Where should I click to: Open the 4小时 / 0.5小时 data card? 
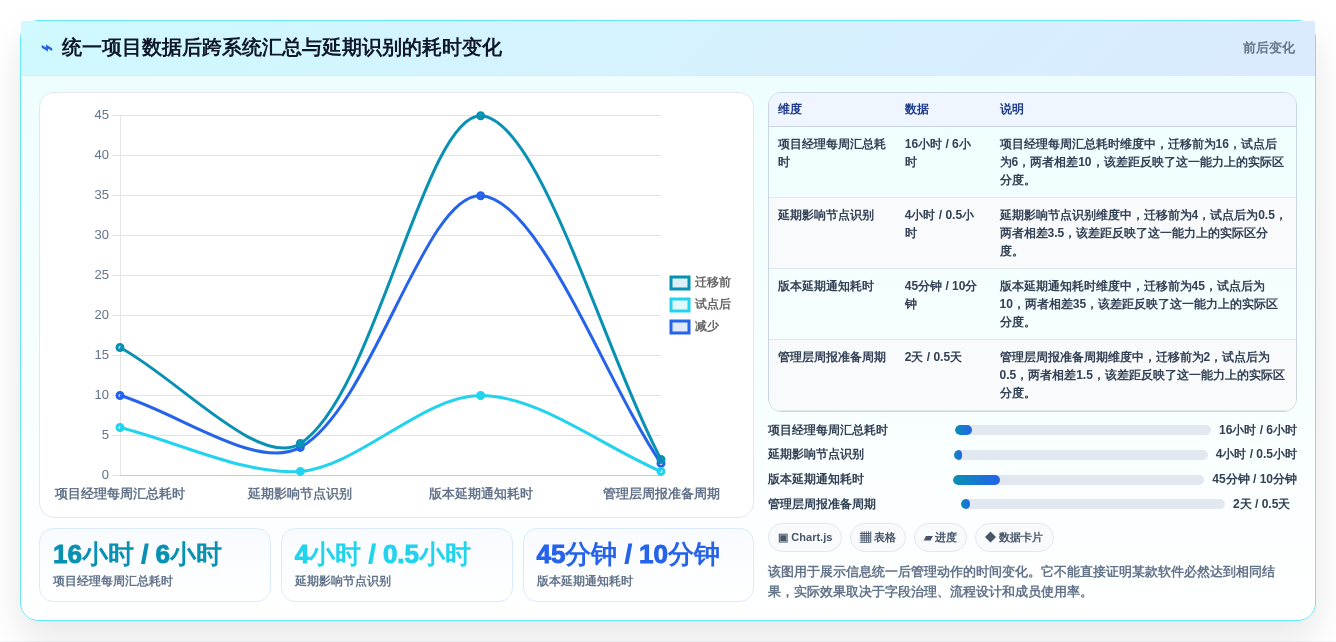coord(397,565)
